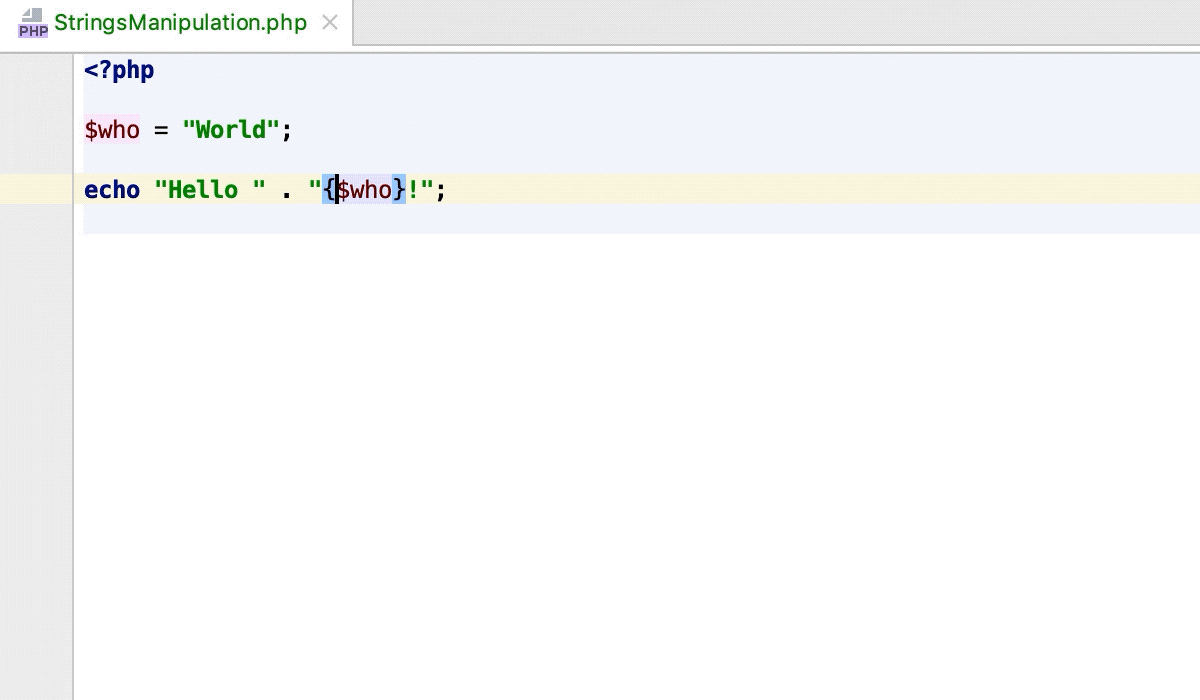Place the caret on the echo keyword
The image size is (1200, 700).
click(110, 190)
